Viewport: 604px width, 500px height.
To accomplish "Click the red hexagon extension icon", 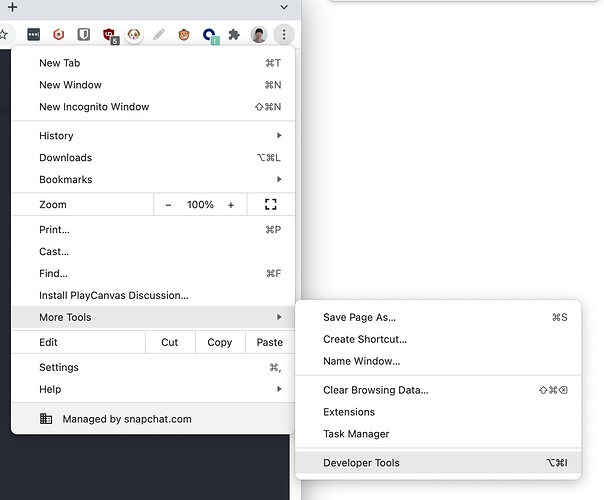I will click(x=59, y=35).
